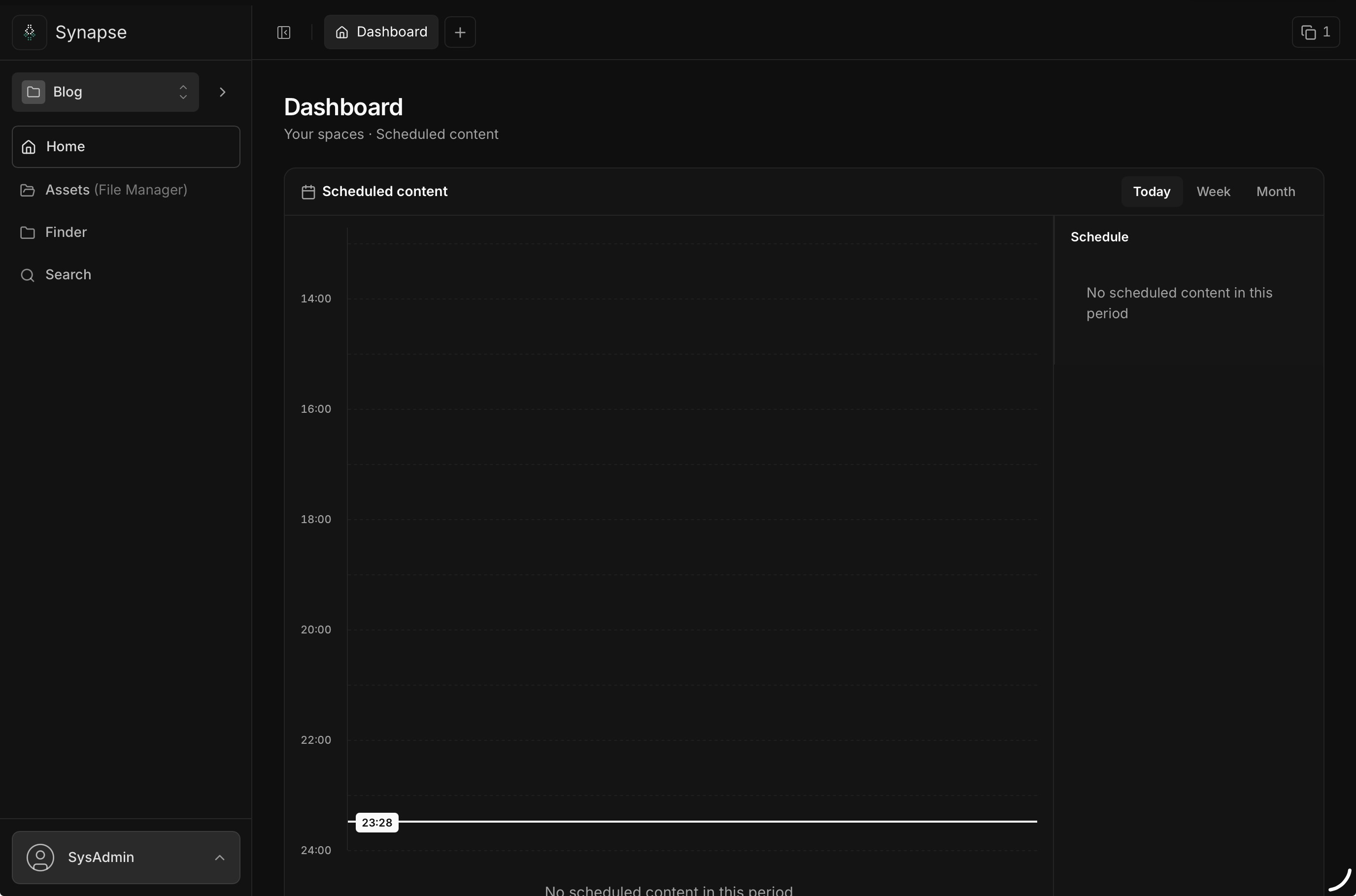Click the 23:28 current time marker

[377, 822]
